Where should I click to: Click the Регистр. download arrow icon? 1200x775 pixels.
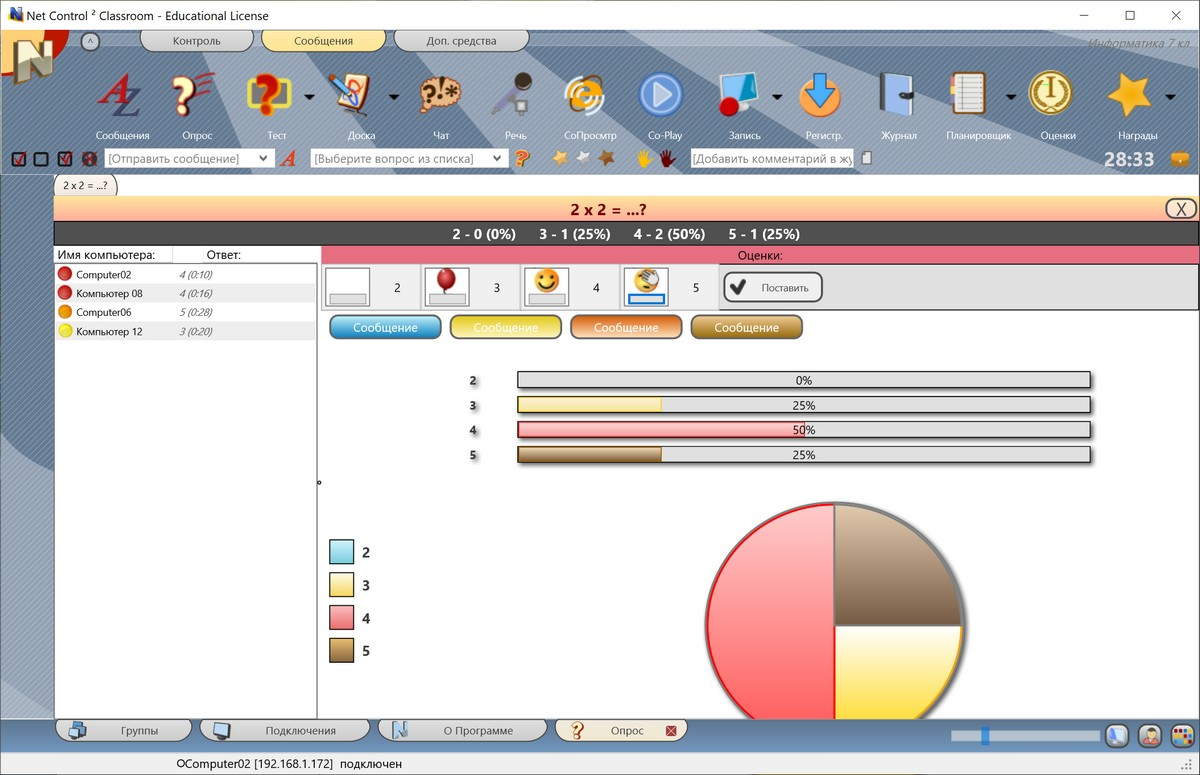click(x=821, y=97)
